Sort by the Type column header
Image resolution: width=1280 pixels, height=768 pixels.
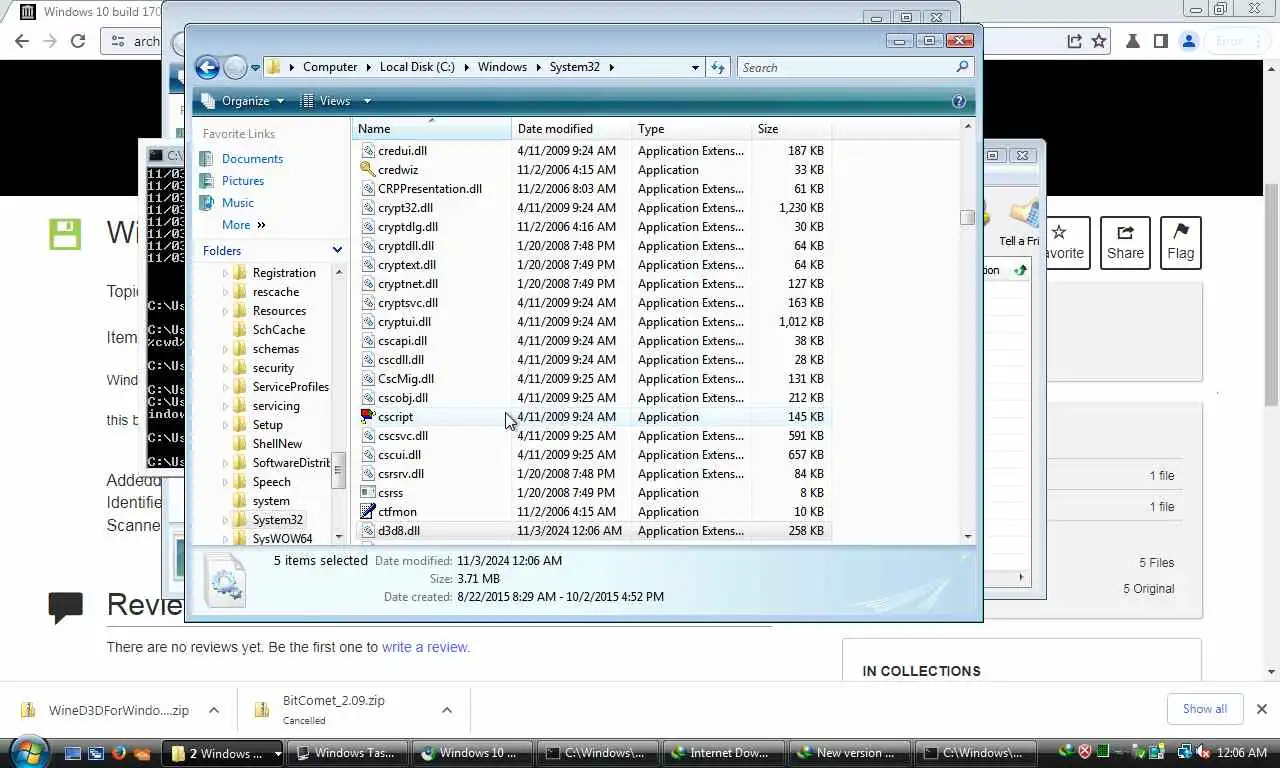pos(692,129)
